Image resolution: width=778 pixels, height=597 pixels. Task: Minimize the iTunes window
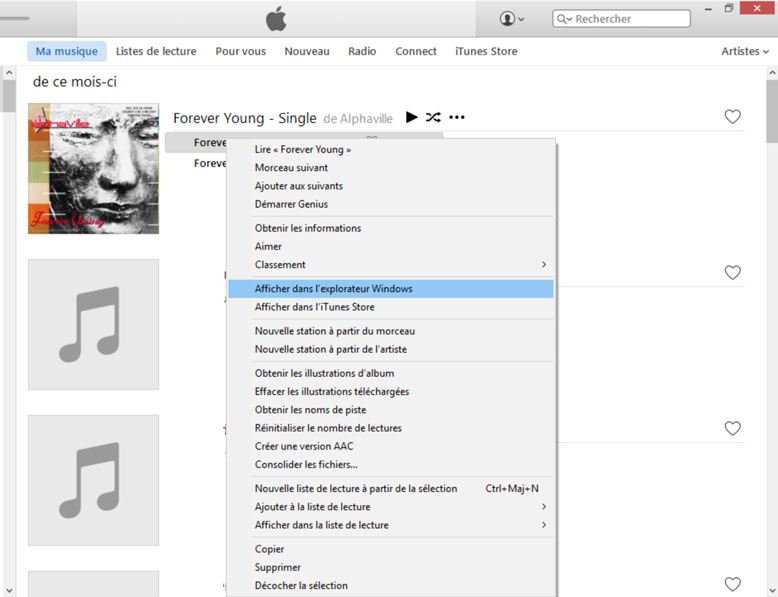click(708, 9)
